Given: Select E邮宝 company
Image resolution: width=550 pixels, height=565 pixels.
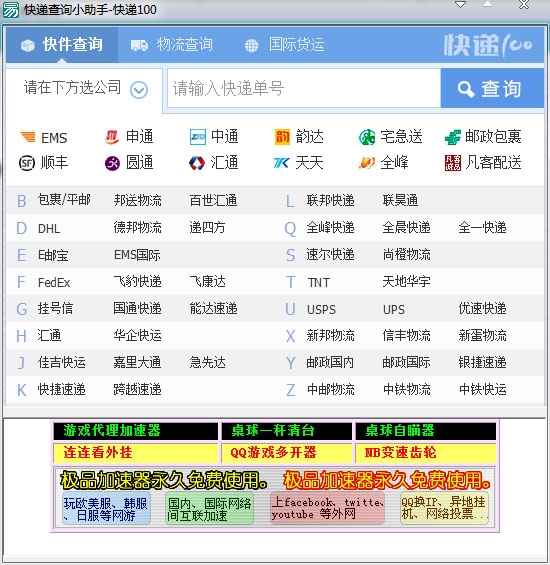Looking at the screenshot, I should (53, 255).
